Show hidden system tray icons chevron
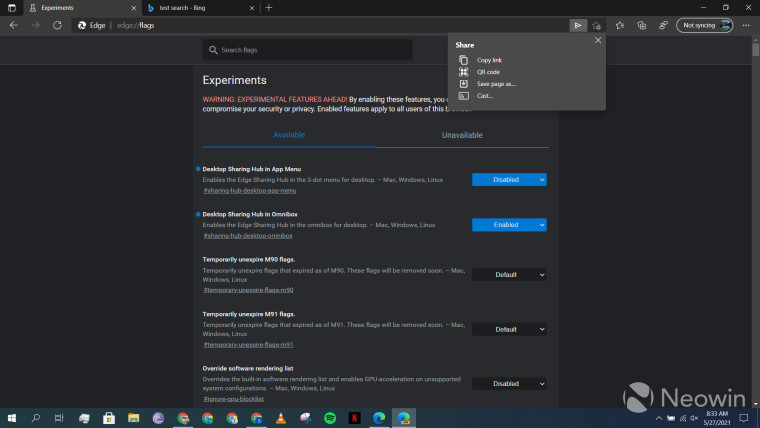Image resolution: width=760 pixels, height=428 pixels. 659,418
